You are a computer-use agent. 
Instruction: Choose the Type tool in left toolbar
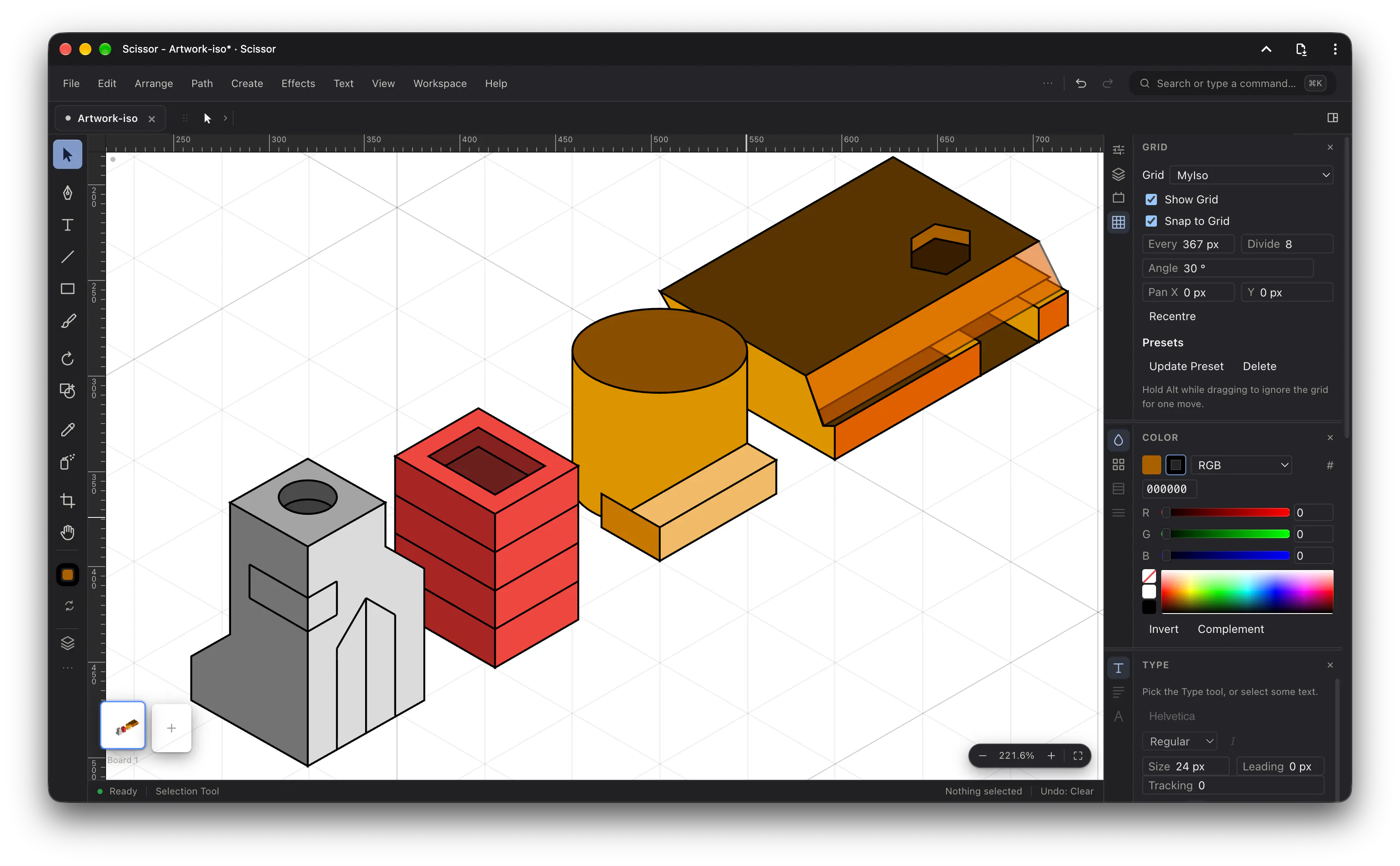coord(68,225)
